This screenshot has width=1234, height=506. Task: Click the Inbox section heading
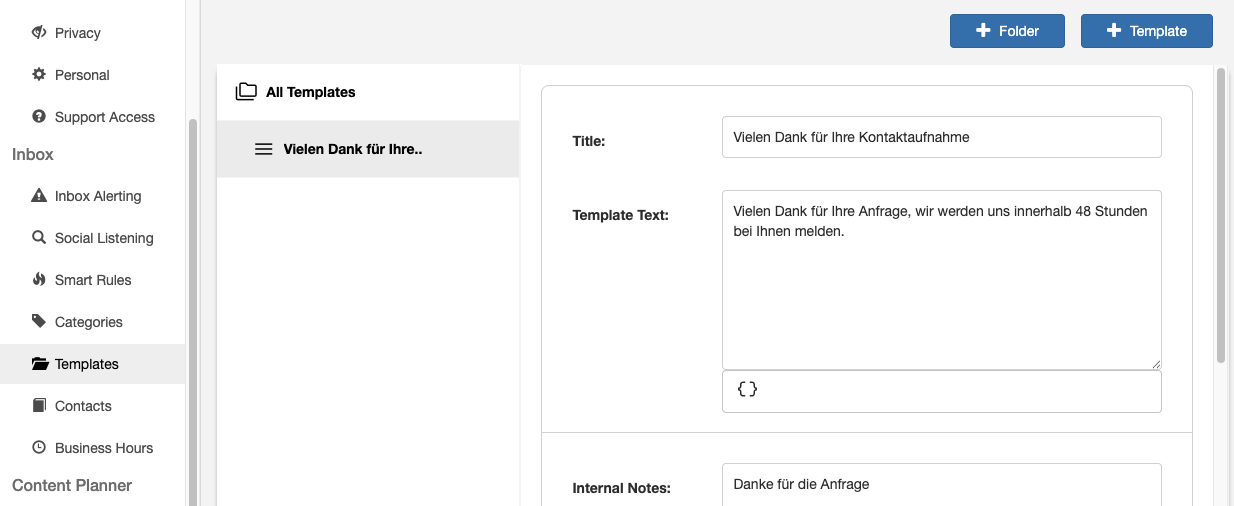pyautogui.click(x=33, y=154)
